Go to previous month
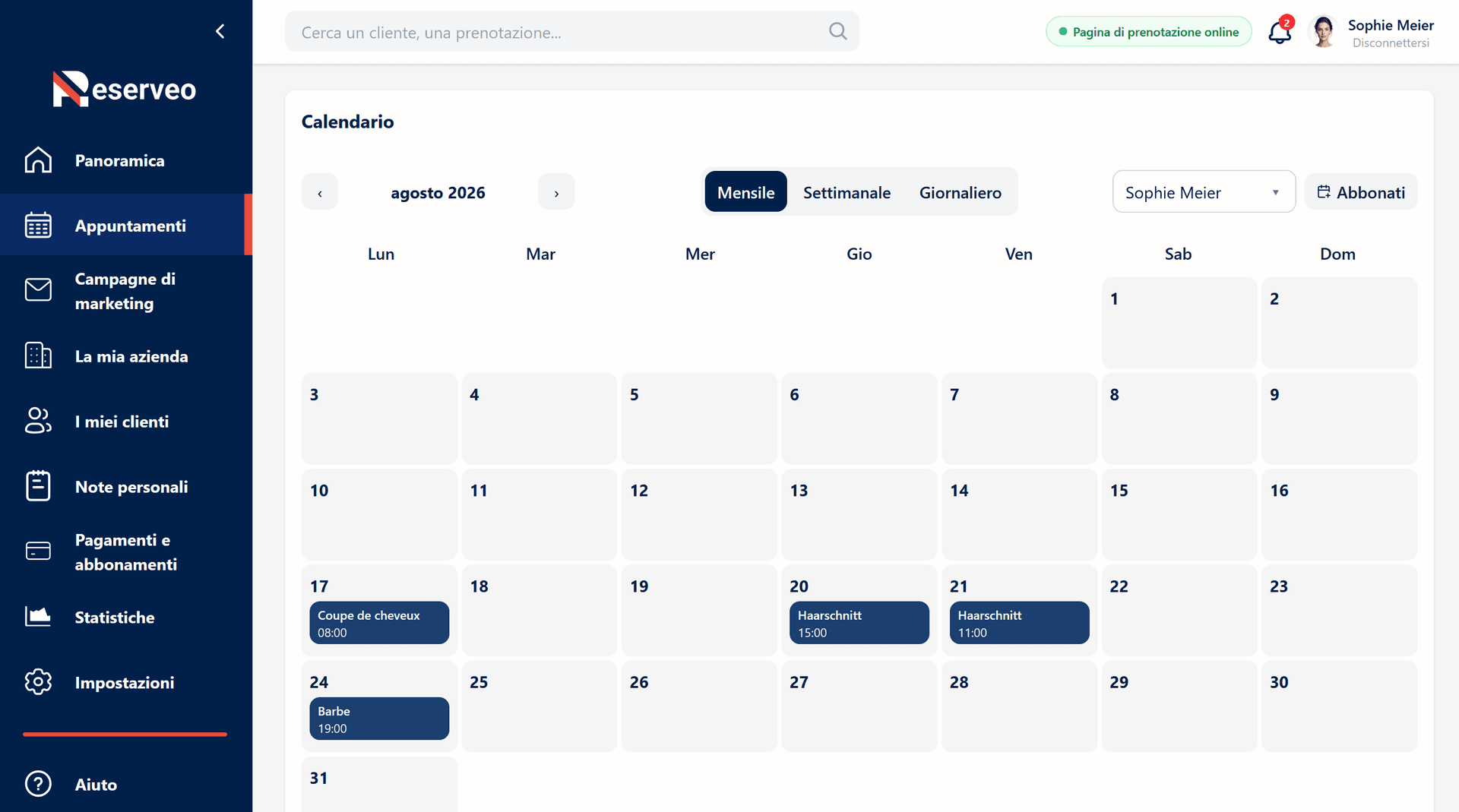Image resolution: width=1459 pixels, height=812 pixels. pos(320,193)
